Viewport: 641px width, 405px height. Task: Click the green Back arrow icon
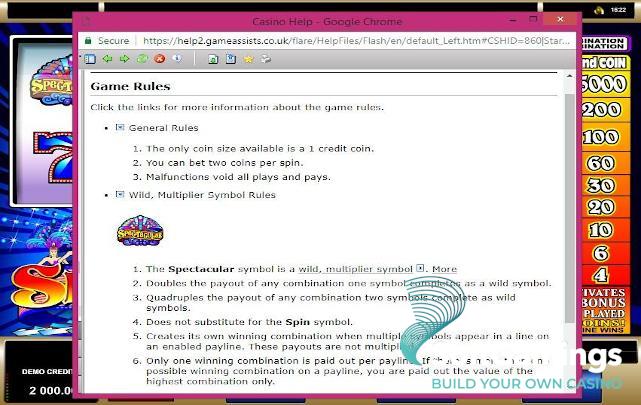click(x=108, y=59)
